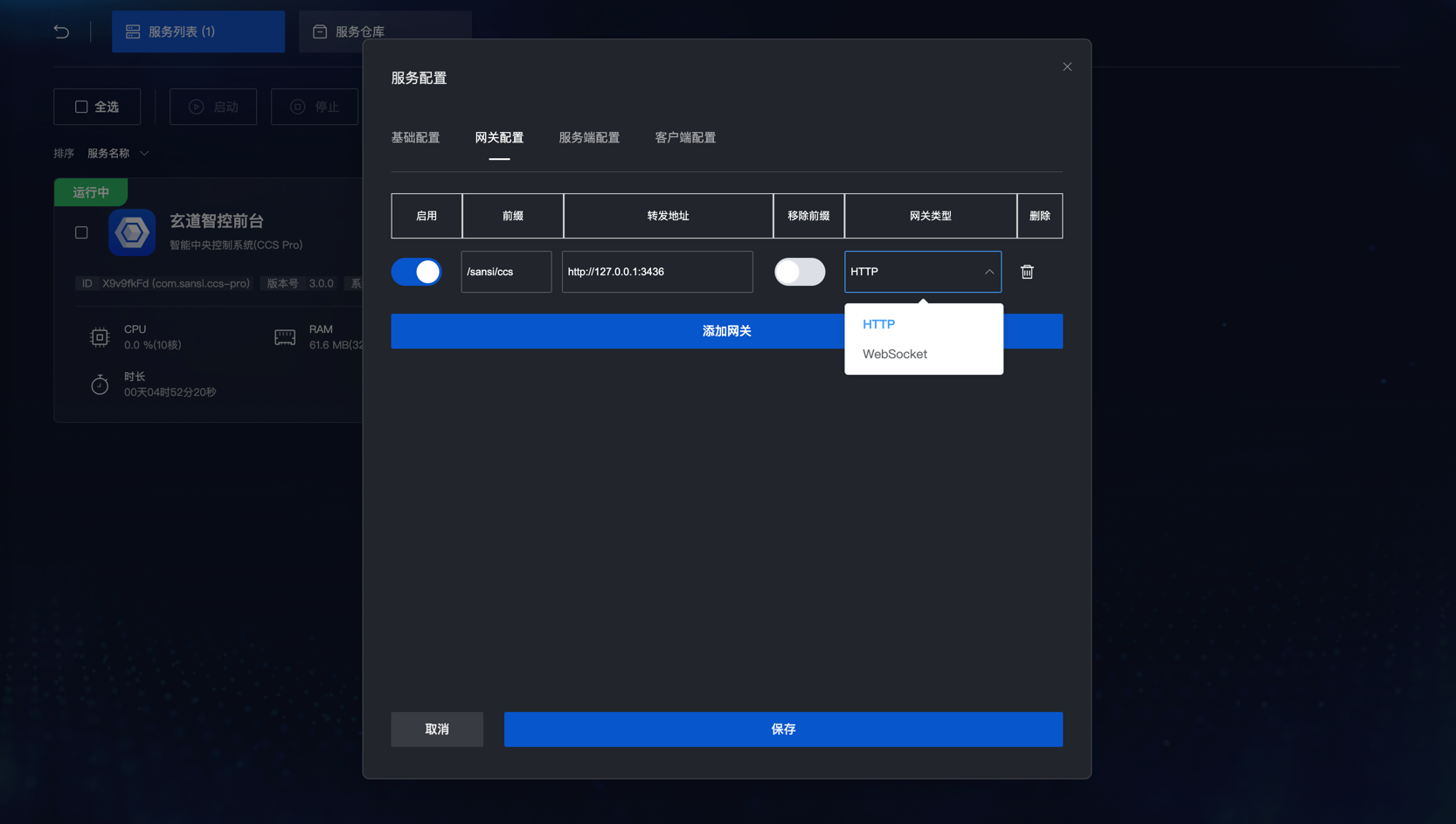This screenshot has height=824, width=1456.
Task: Click the back arrow icon
Action: 61,31
